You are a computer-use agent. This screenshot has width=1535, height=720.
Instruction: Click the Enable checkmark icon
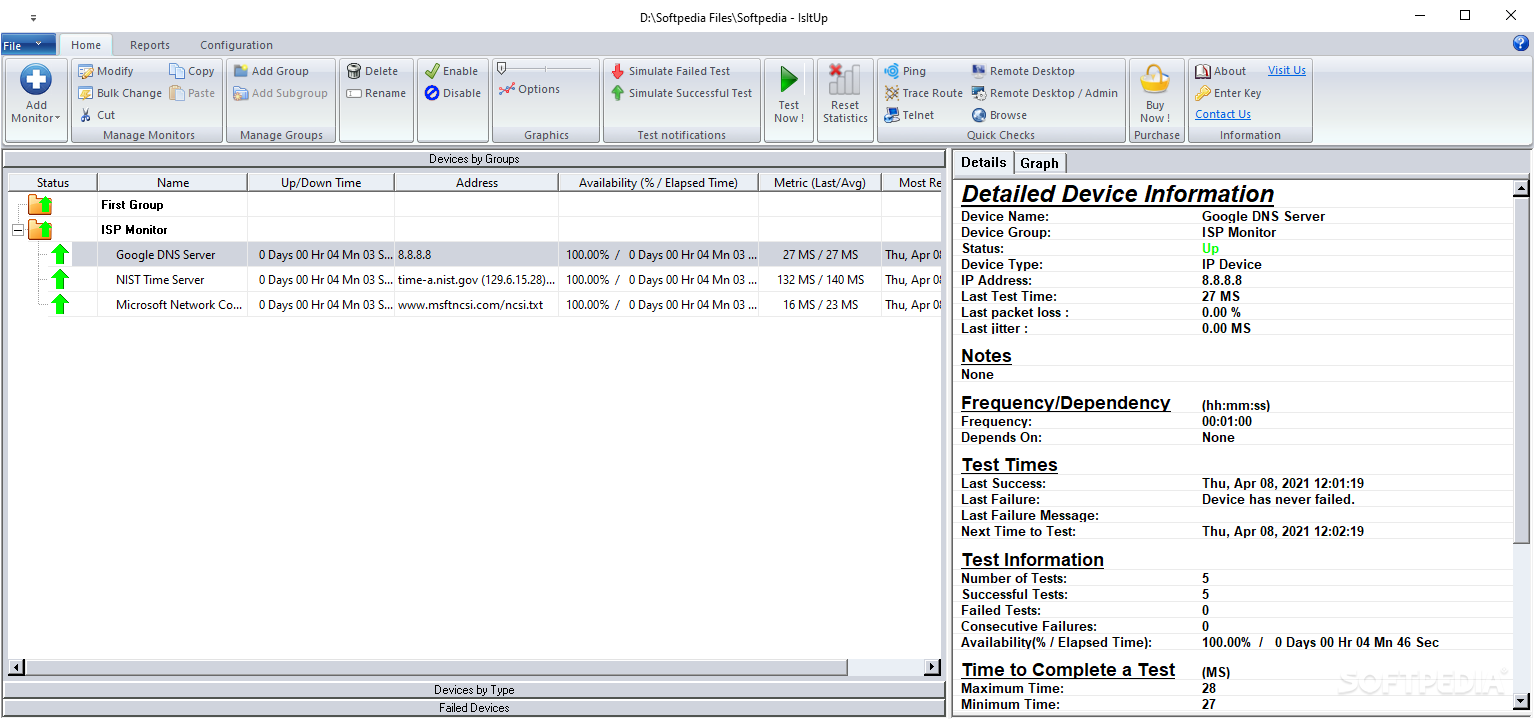click(x=432, y=71)
